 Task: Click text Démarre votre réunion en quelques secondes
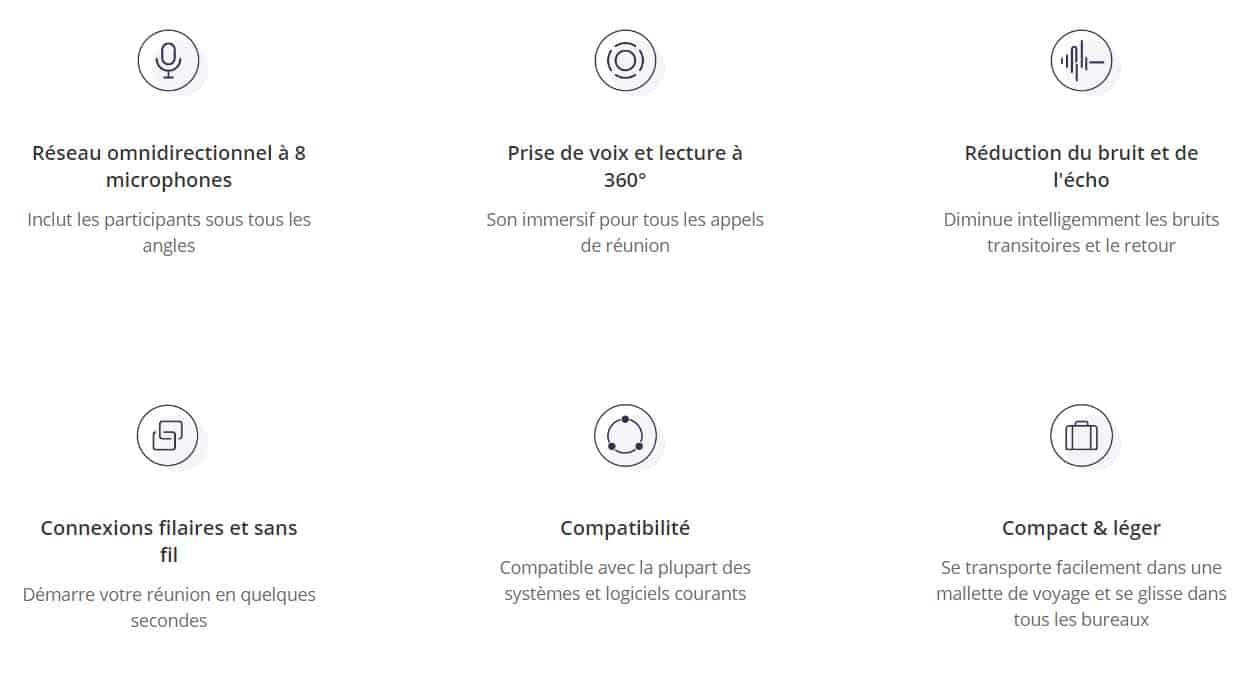[x=169, y=607]
